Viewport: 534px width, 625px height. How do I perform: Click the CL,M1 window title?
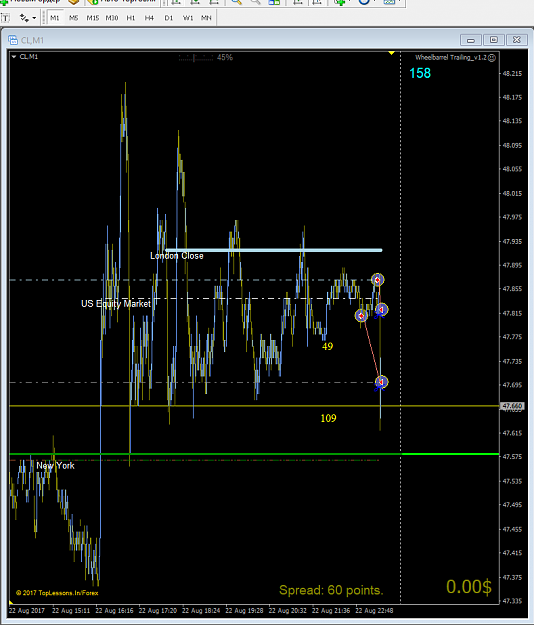click(32, 40)
